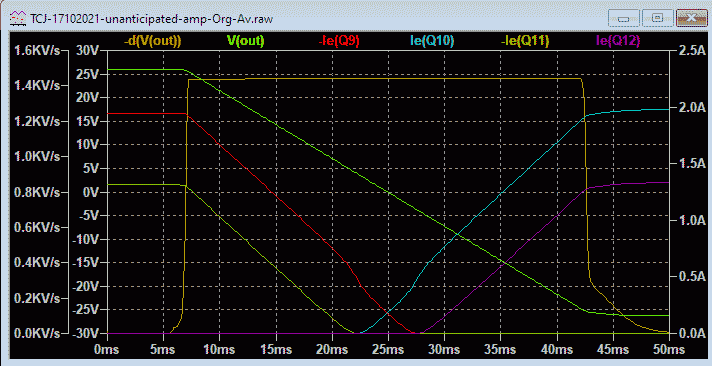Click the 15ms time axis label
712x366 pixels.
[x=276, y=350]
